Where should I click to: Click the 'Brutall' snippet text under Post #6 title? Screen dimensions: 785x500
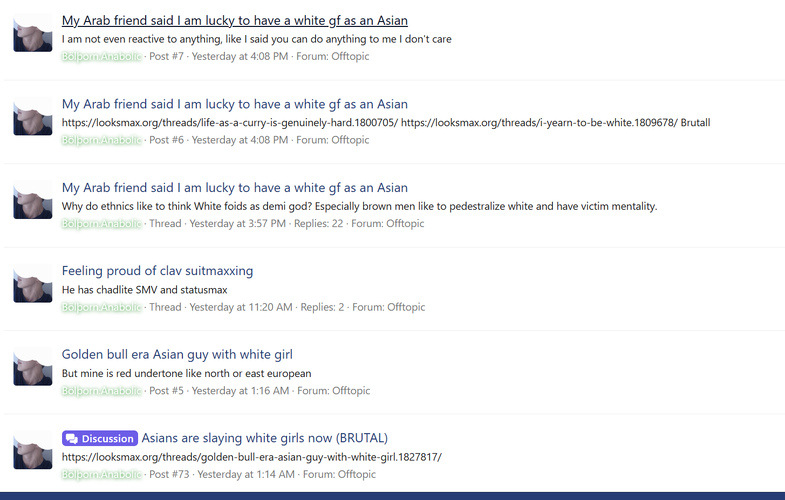point(695,123)
